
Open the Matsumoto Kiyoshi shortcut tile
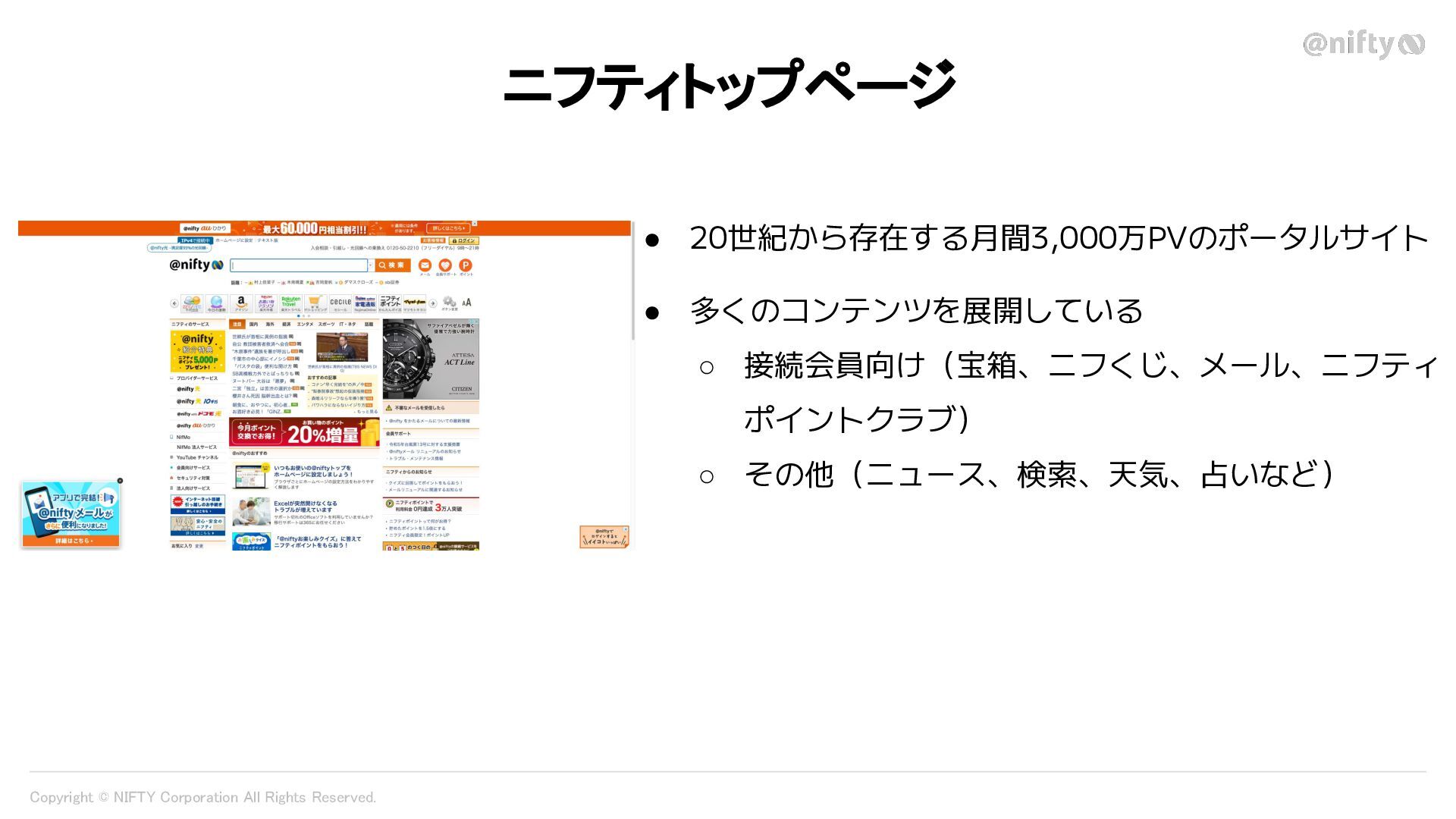(x=414, y=303)
